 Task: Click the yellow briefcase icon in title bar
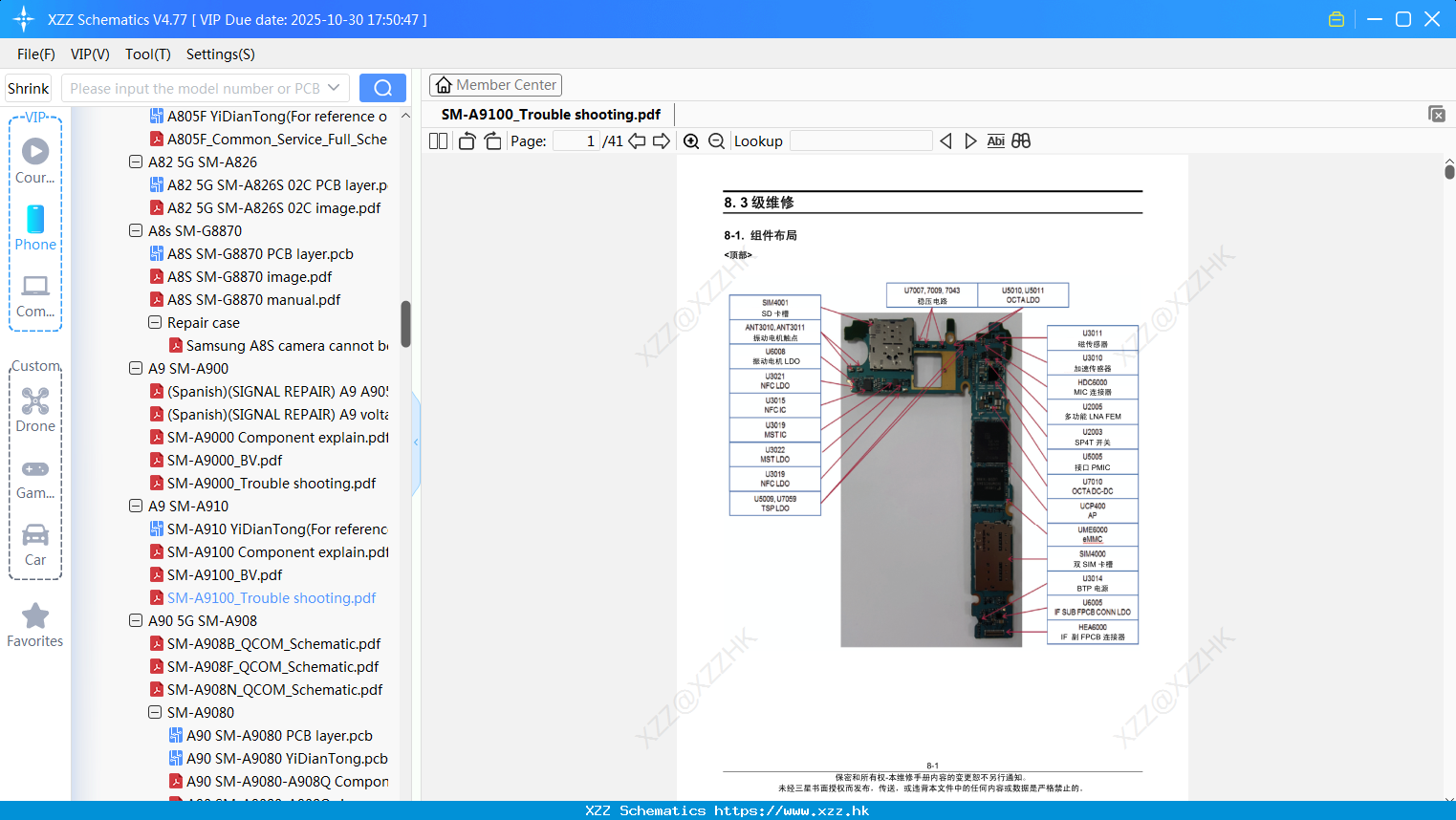[1336, 19]
